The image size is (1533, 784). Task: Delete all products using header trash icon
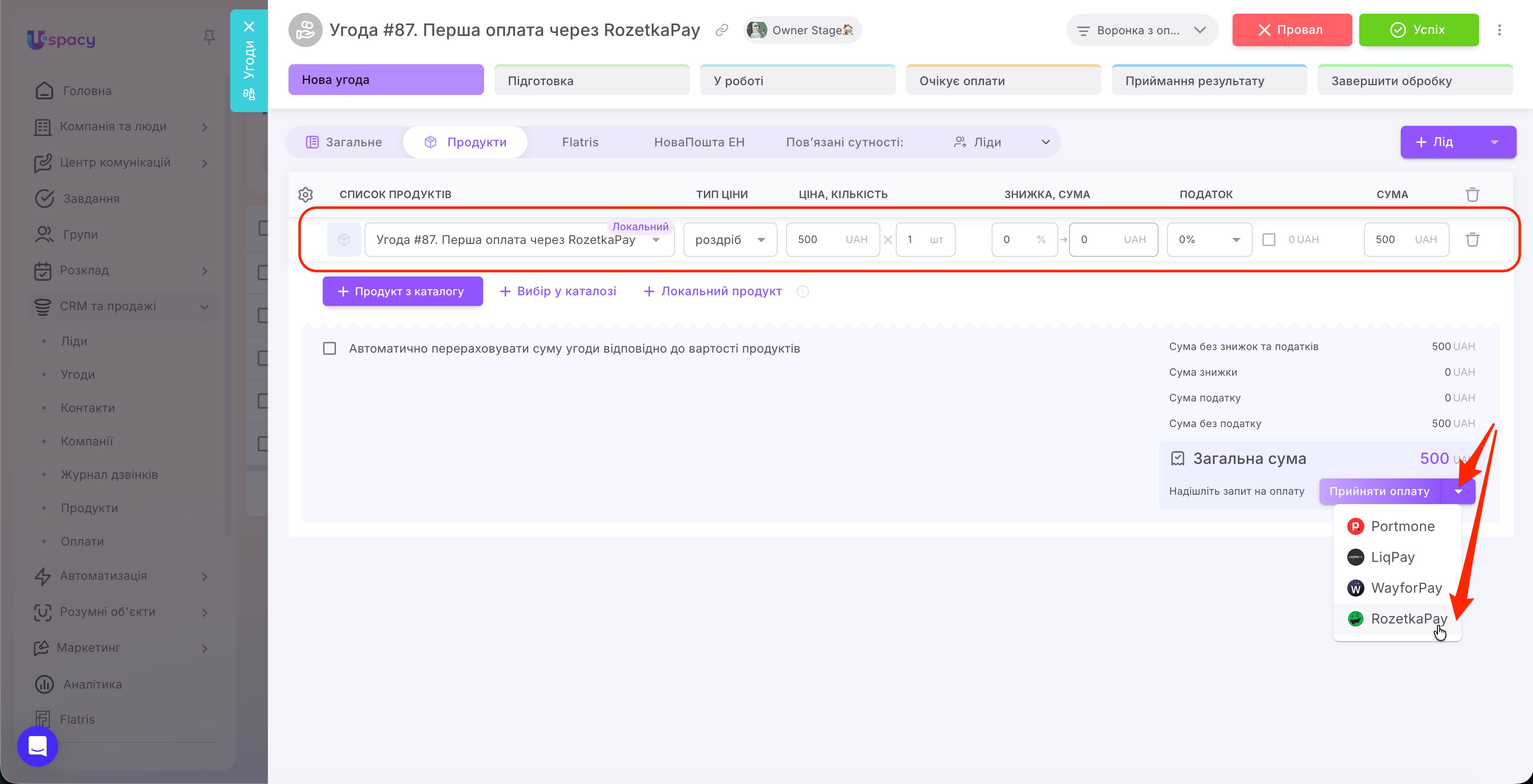pyautogui.click(x=1472, y=195)
